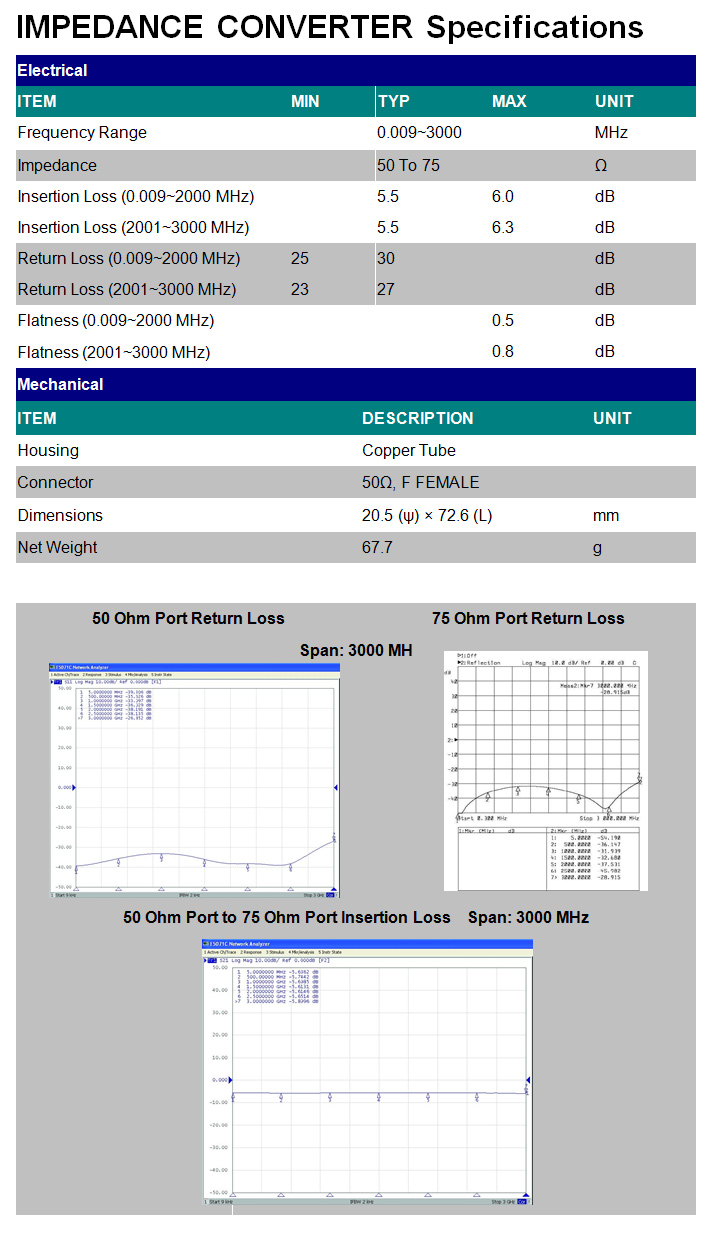
Task: Select the 20.5 (ψ) × 72.6 (L) value
Action: (x=427, y=515)
